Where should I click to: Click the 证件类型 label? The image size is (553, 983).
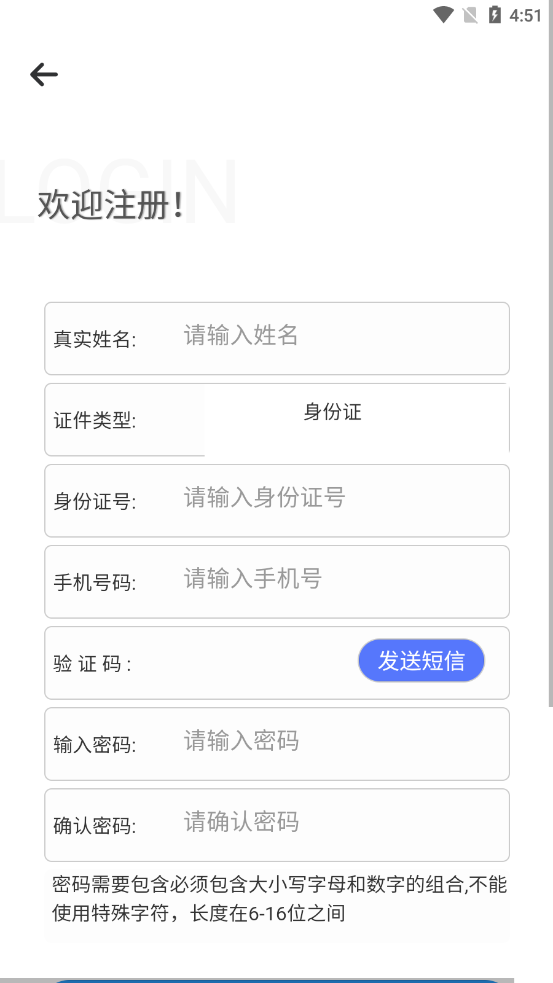[x=95, y=421]
